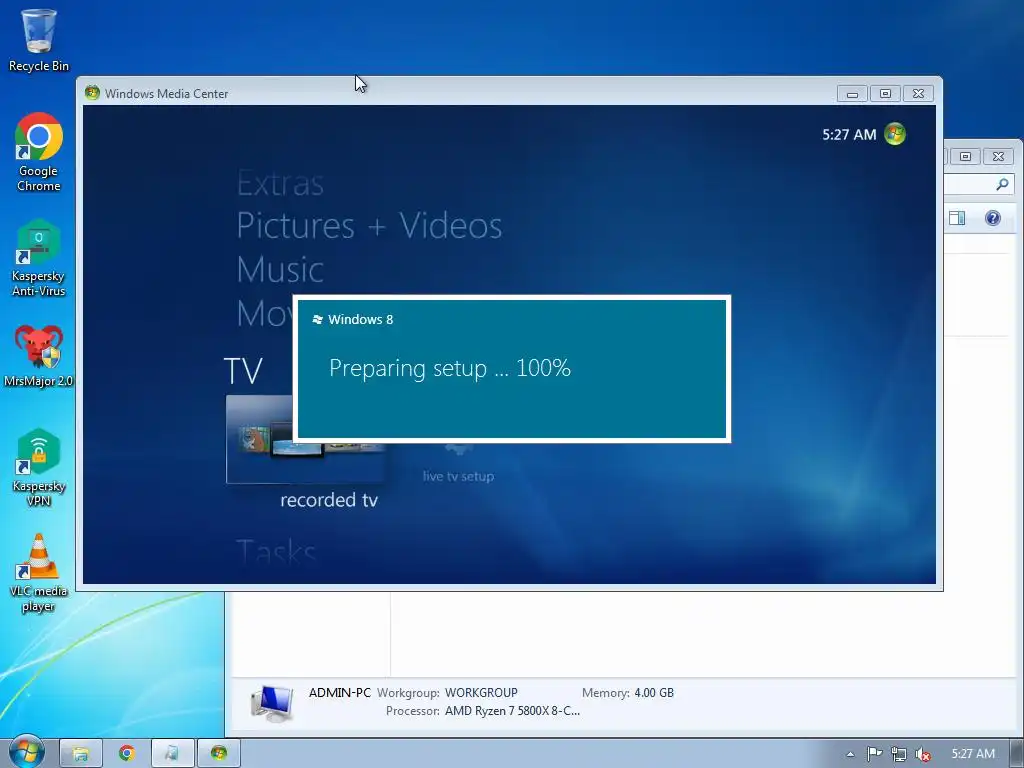Click the help icon in background window

coord(993,218)
